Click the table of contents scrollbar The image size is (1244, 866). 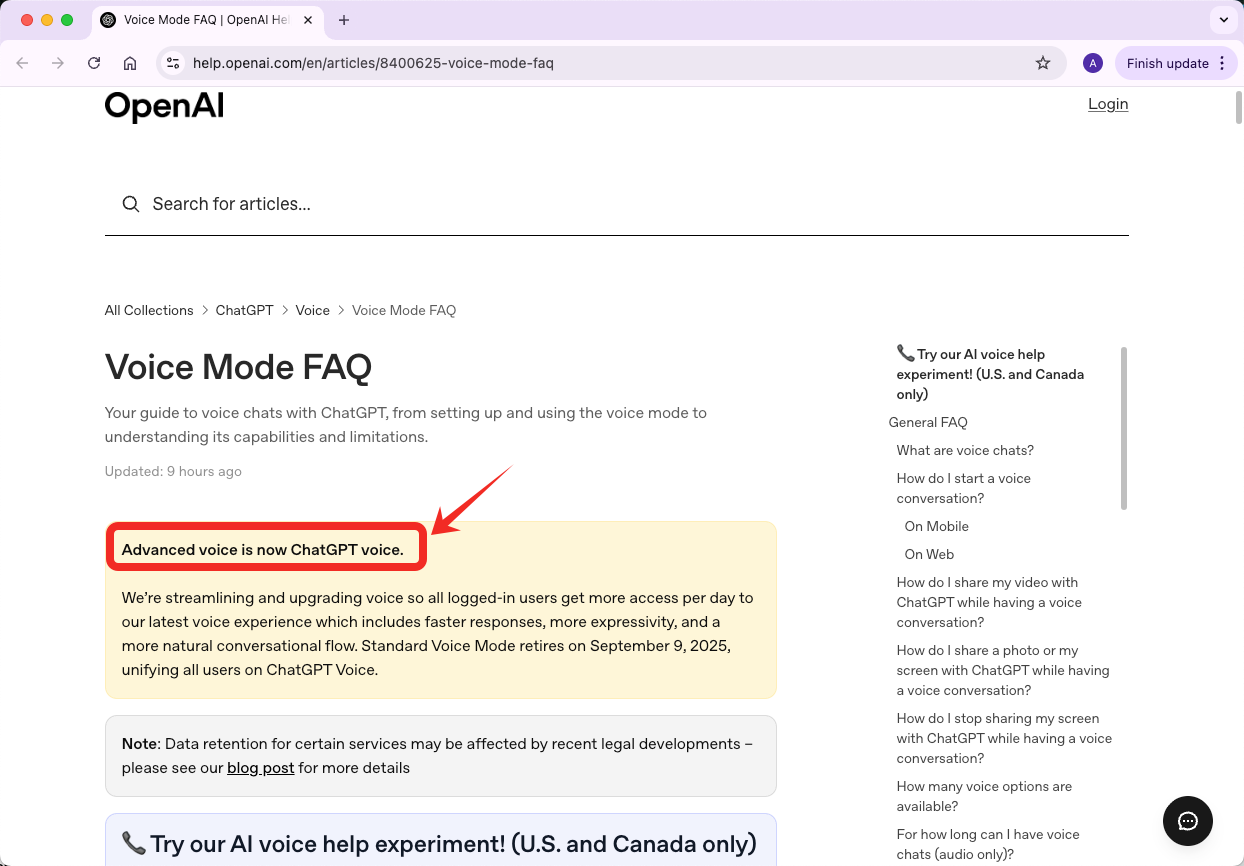(x=1124, y=428)
